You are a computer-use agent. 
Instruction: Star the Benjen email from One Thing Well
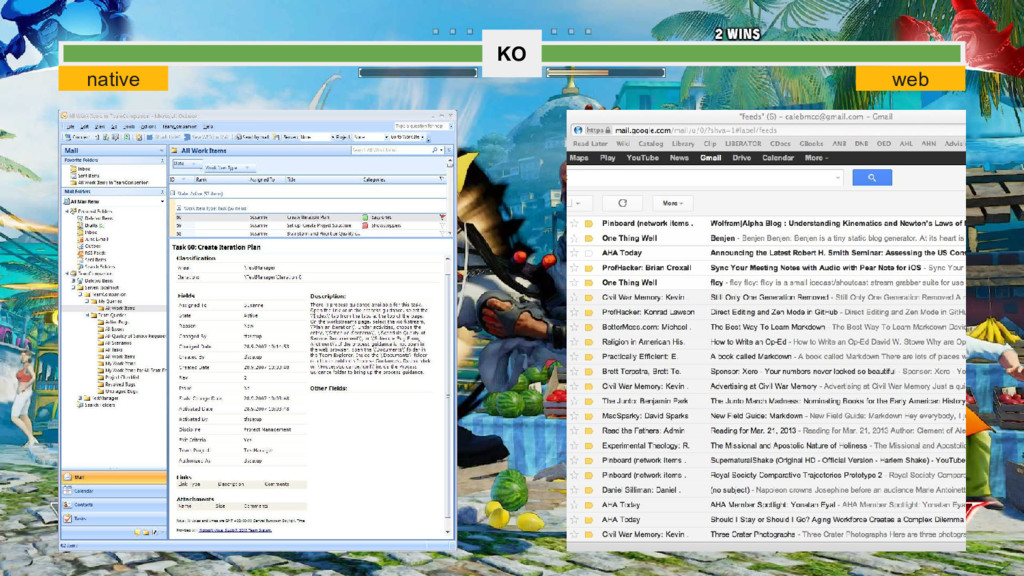coord(575,238)
